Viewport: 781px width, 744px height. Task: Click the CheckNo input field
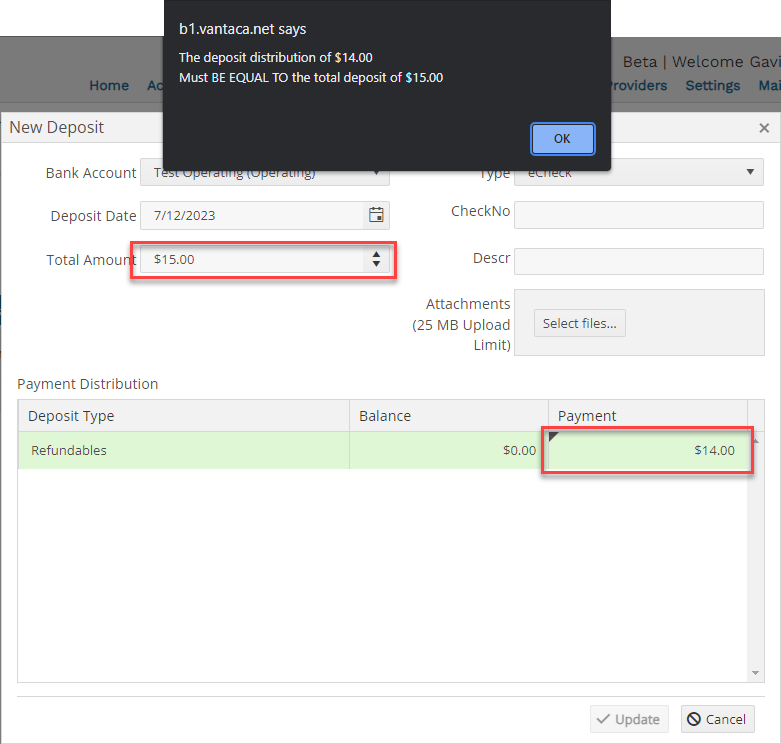coord(639,215)
